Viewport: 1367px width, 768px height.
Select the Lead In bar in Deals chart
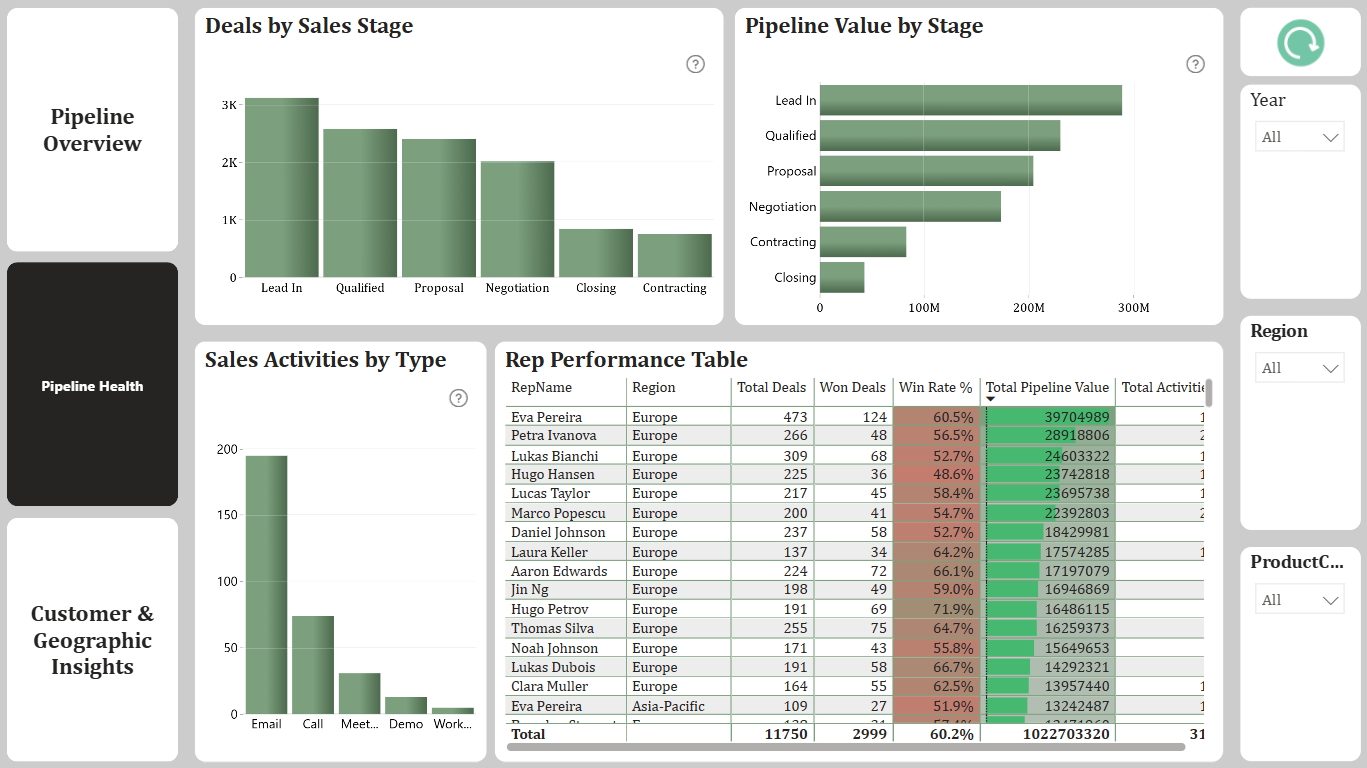tap(282, 187)
